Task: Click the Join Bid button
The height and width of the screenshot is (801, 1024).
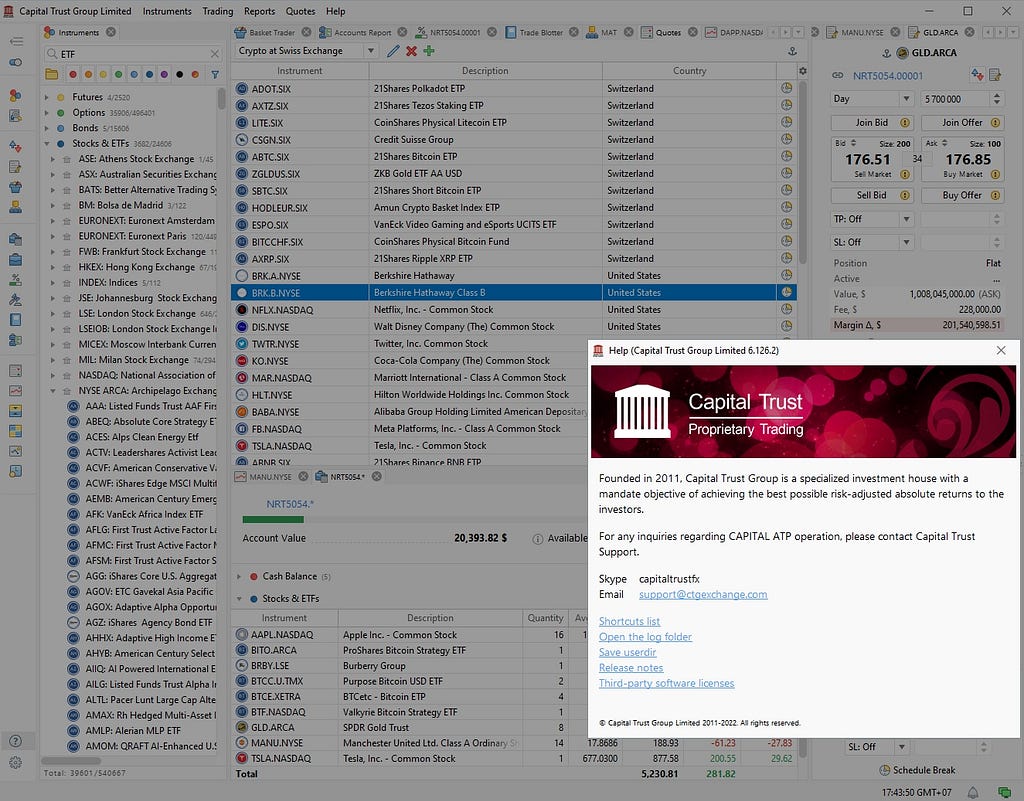Action: [872, 123]
